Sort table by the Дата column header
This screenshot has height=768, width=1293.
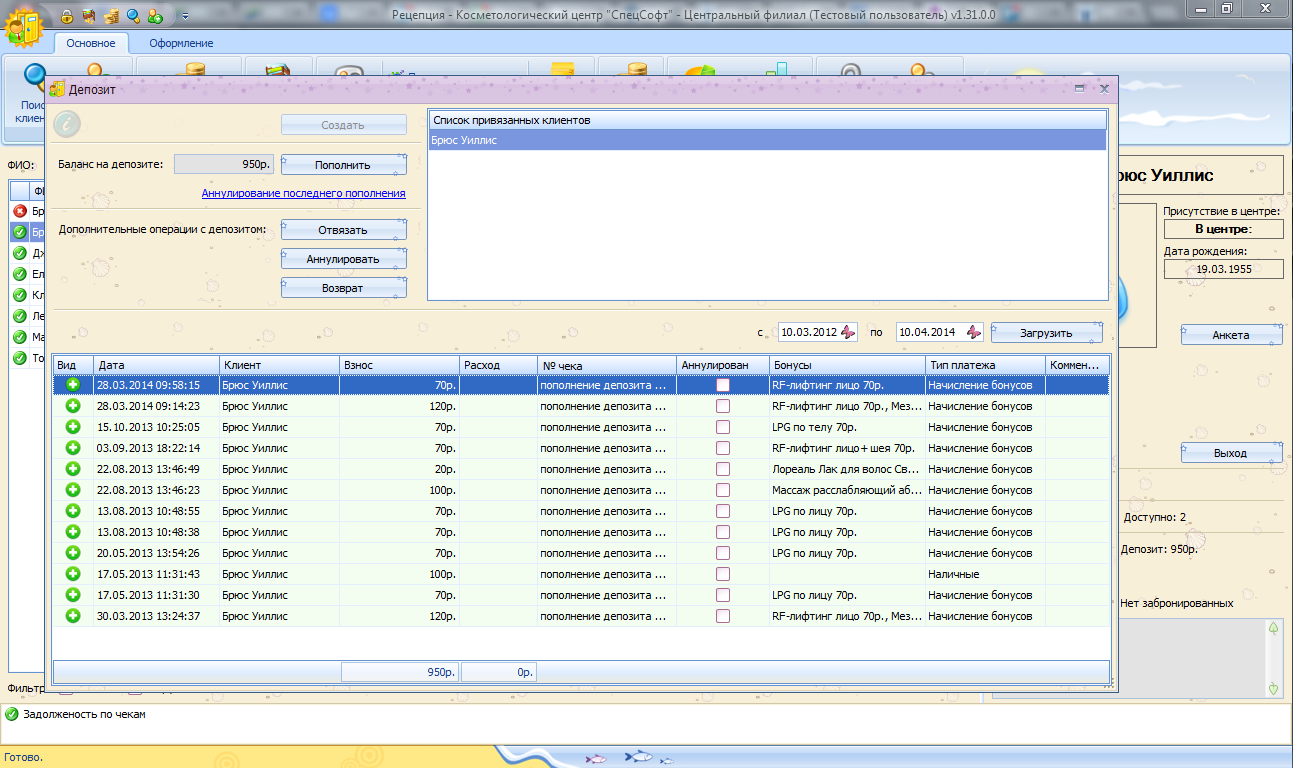click(155, 365)
